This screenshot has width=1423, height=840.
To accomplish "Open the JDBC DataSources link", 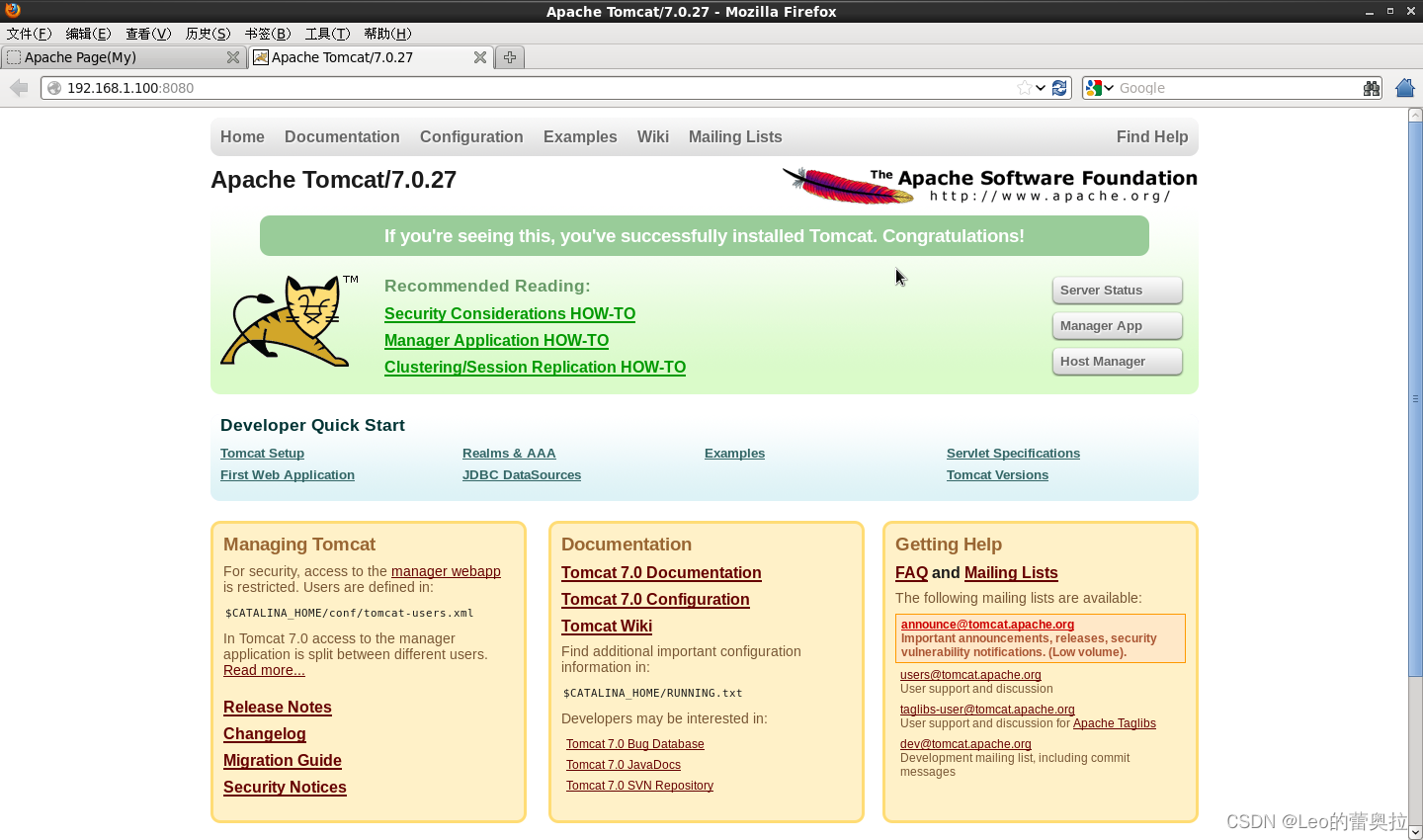I will tap(522, 474).
